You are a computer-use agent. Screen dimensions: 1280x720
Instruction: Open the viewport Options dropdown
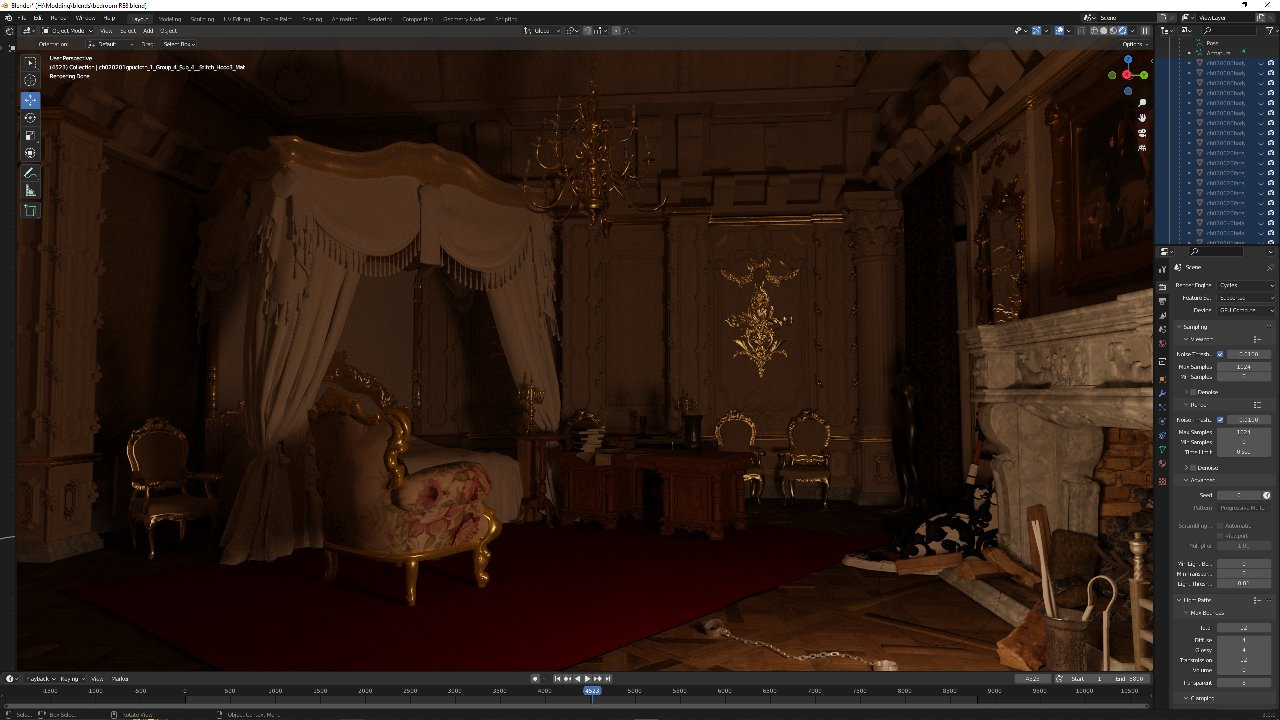[1134, 44]
